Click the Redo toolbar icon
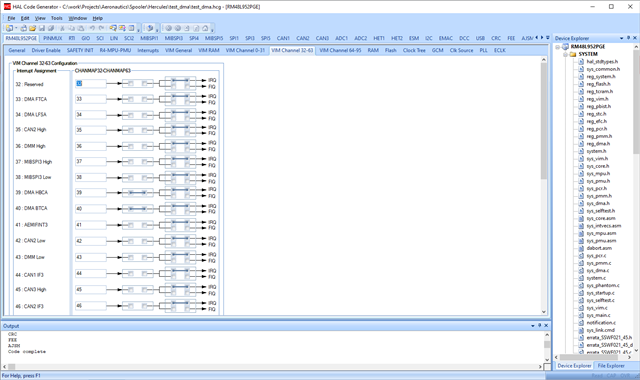640x380 pixels. 102,28
